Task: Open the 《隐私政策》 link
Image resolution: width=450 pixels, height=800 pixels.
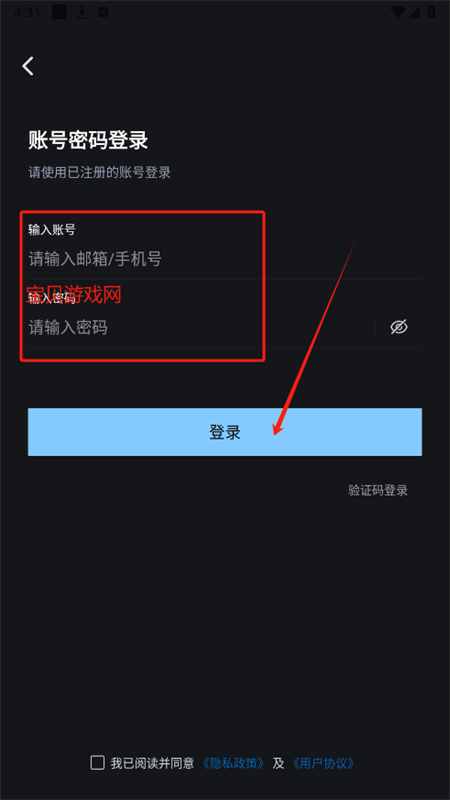Action: (234, 763)
